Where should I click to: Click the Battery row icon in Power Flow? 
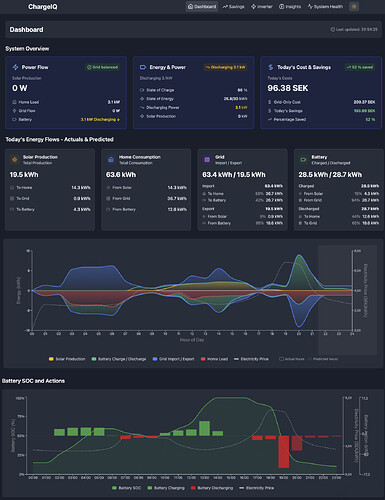[14, 119]
